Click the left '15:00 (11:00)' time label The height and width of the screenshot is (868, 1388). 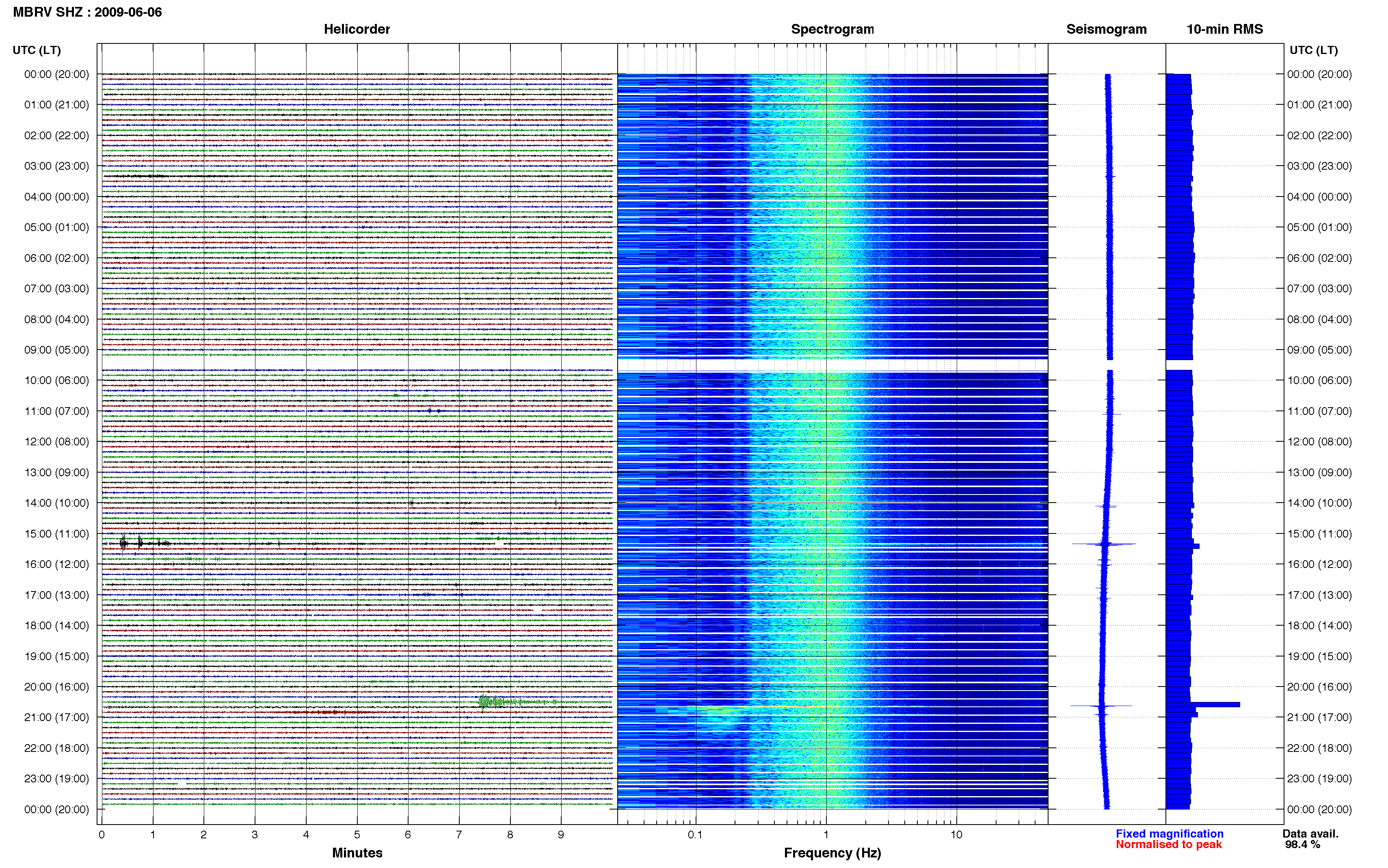(x=56, y=534)
